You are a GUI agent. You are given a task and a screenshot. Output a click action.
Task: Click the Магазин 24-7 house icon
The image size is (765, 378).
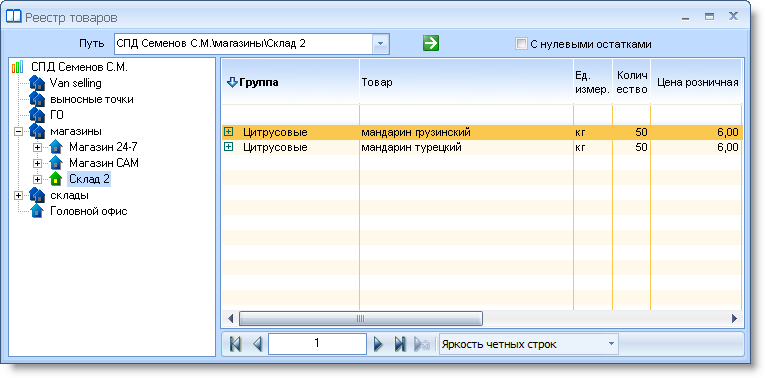click(x=56, y=147)
